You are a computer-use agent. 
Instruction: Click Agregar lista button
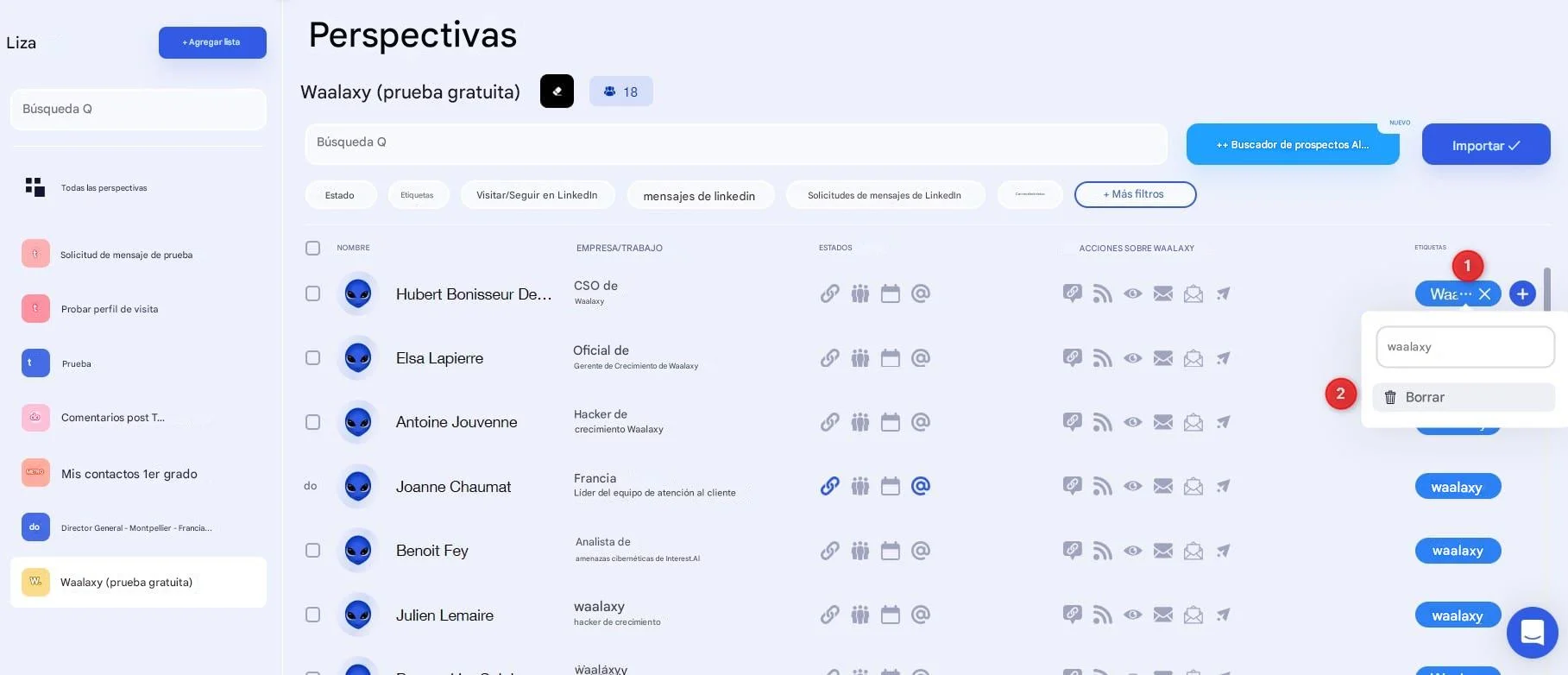212,42
